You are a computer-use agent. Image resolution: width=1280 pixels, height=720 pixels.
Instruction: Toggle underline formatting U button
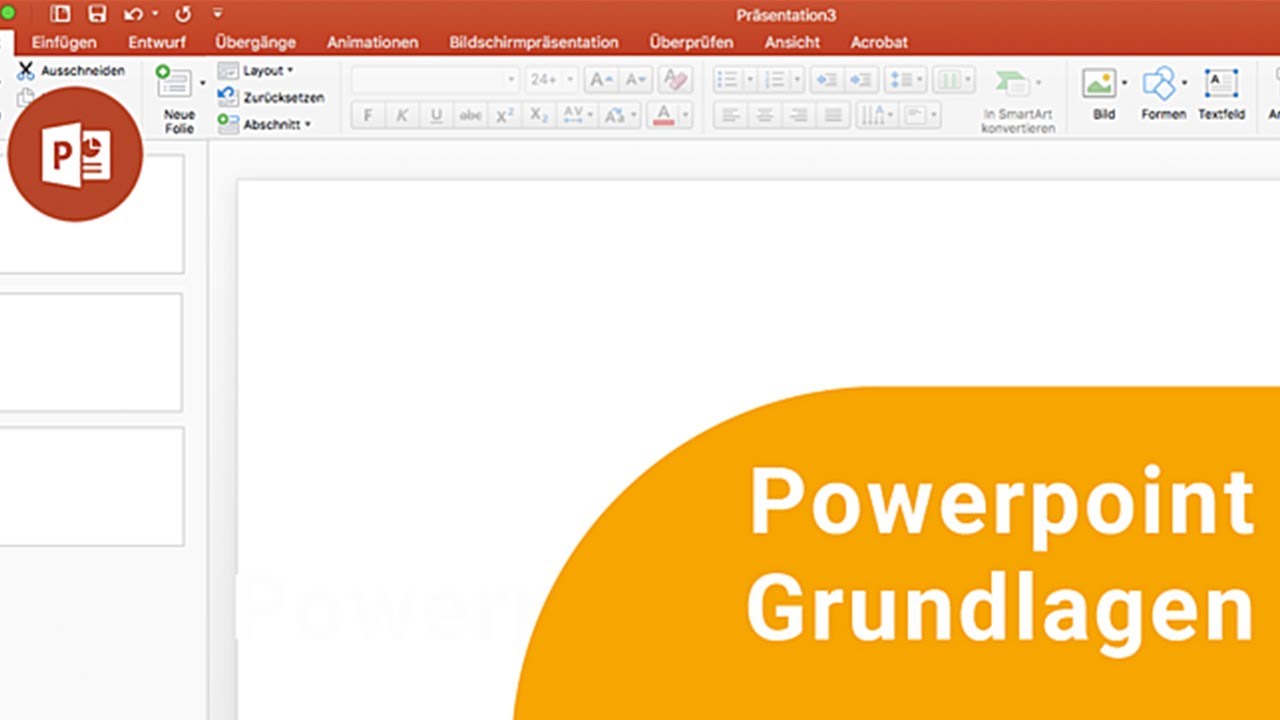click(x=436, y=116)
